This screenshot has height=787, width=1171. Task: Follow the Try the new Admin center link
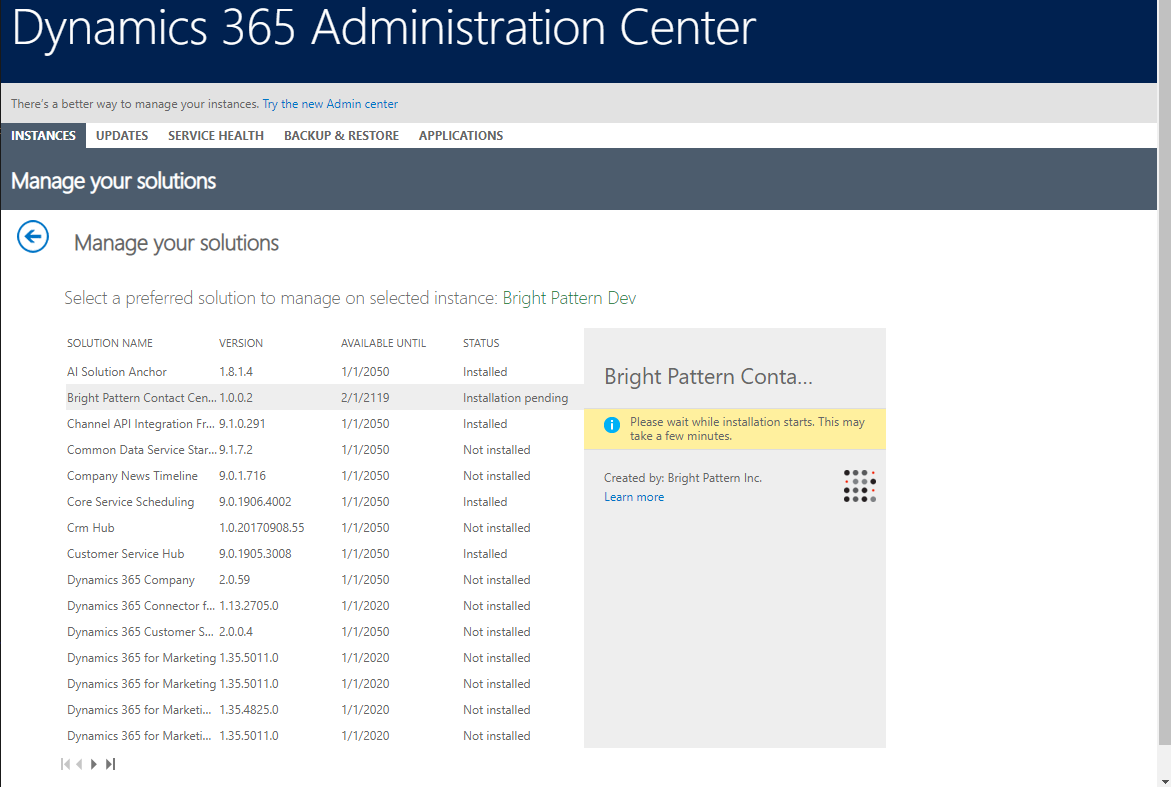(330, 104)
